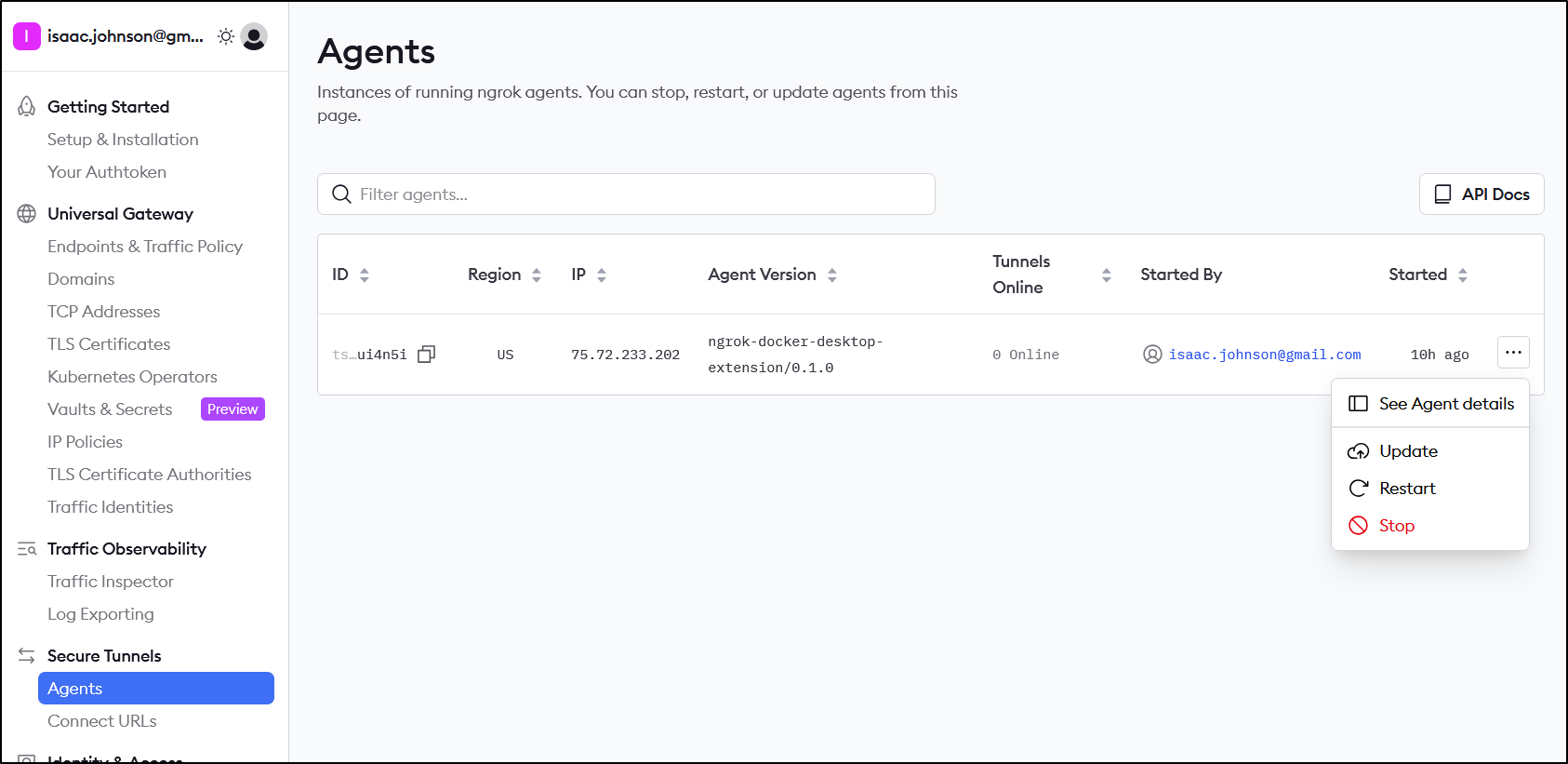Viewport: 1568px width, 764px height.
Task: Select See Agent details from menu
Action: (1445, 404)
